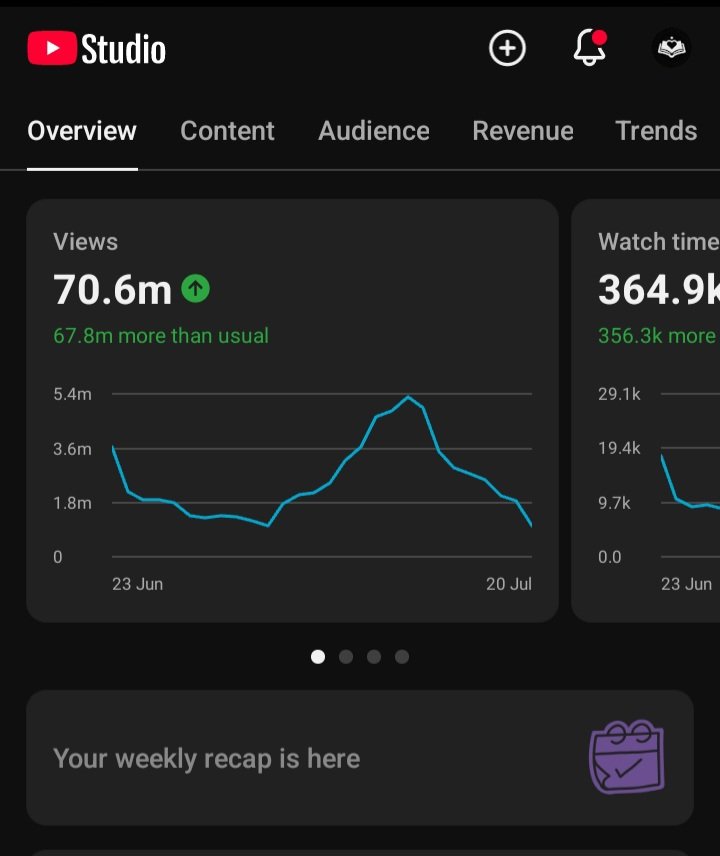Tap the '356.3k more' watch time text
720x856 pixels.
(657, 336)
